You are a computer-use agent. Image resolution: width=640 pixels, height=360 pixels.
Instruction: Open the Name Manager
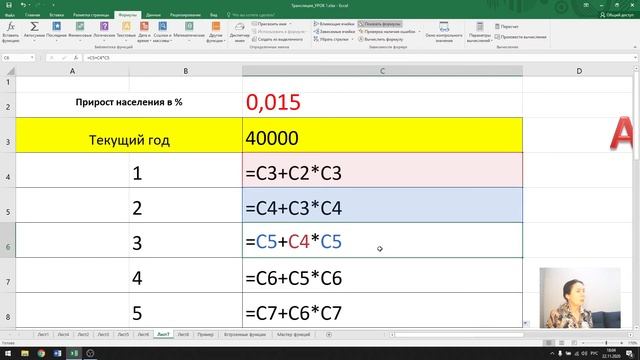(240, 32)
